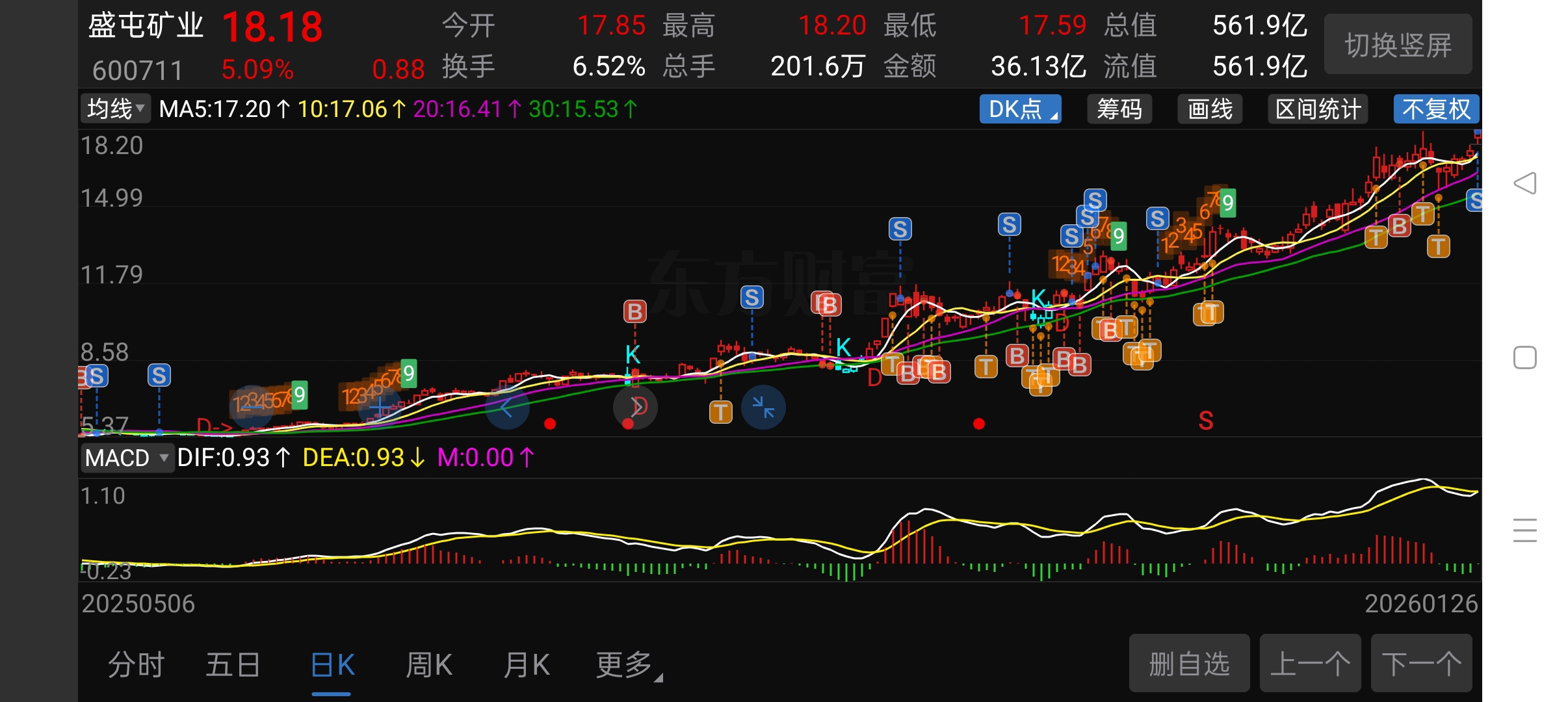1568x702 pixels.
Task: Toggle the DK点 indicator overlay
Action: coord(1020,109)
